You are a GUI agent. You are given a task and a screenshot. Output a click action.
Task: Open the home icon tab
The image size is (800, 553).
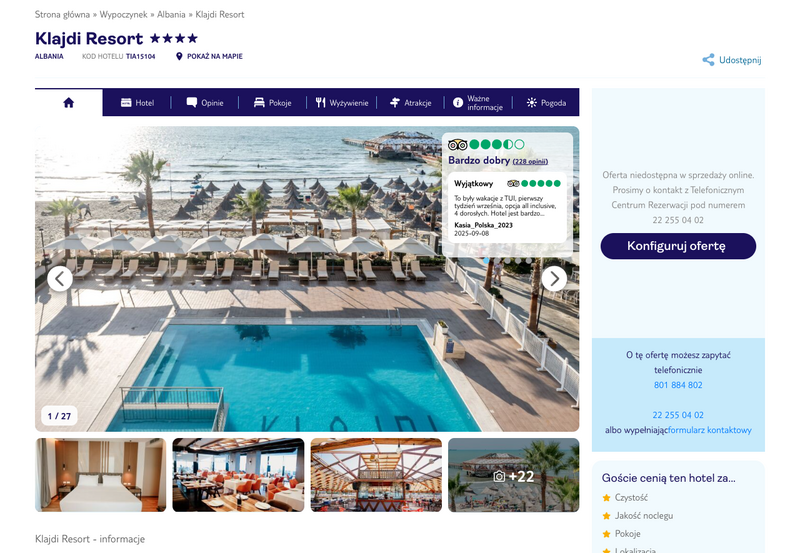68,103
